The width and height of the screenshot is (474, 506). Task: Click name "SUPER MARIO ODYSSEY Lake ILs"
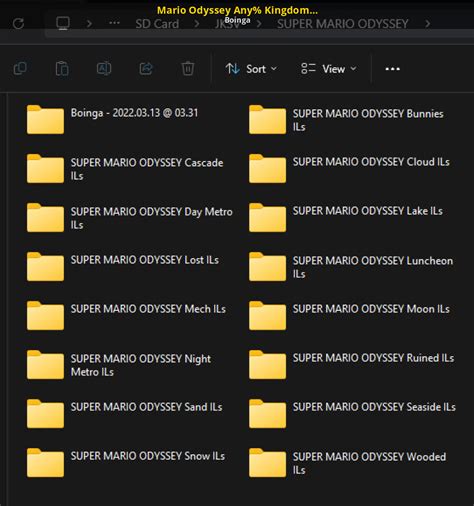point(368,211)
